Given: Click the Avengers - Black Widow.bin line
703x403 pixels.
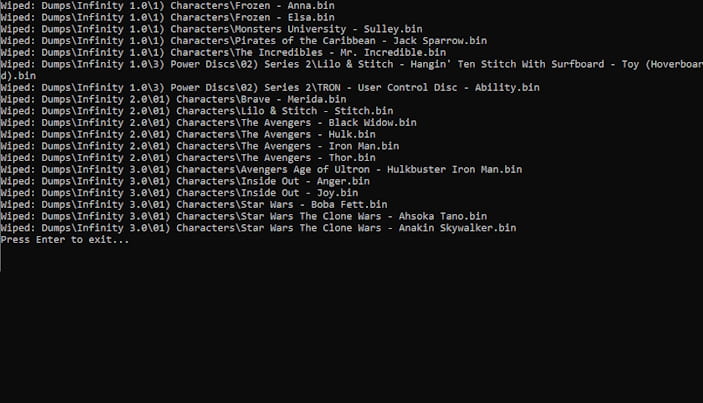Looking at the screenshot, I should tap(208, 122).
